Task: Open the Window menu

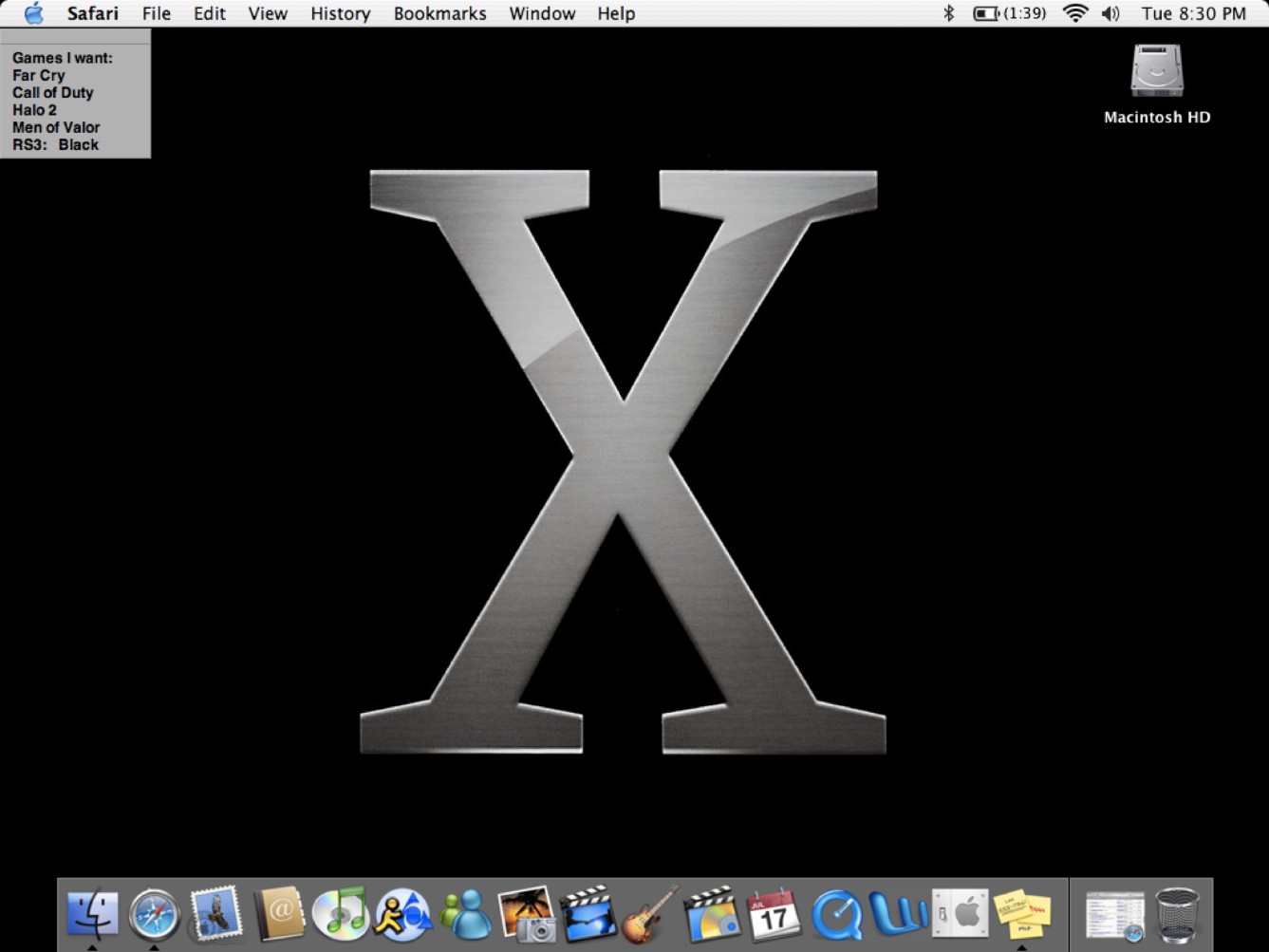Action: (542, 13)
